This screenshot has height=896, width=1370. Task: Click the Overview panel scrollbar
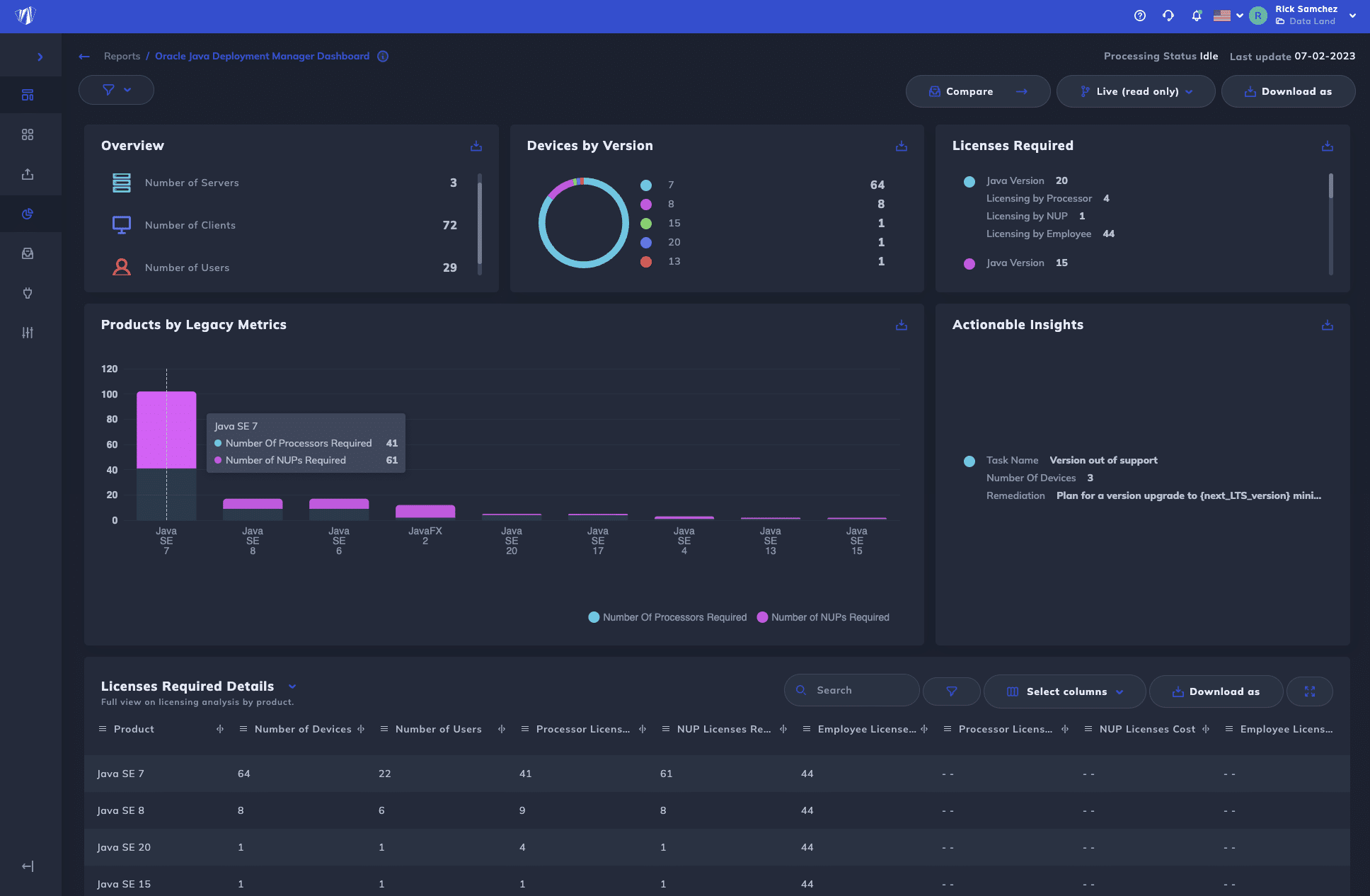coord(480,224)
